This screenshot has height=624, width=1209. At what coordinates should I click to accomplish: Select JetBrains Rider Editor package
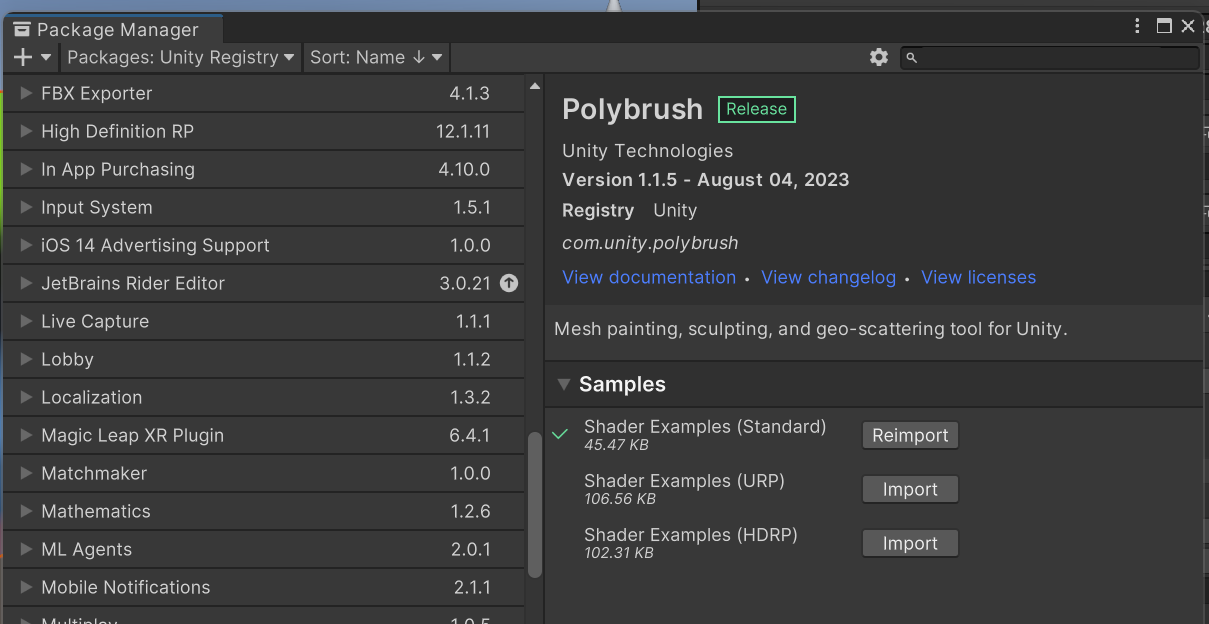point(264,283)
